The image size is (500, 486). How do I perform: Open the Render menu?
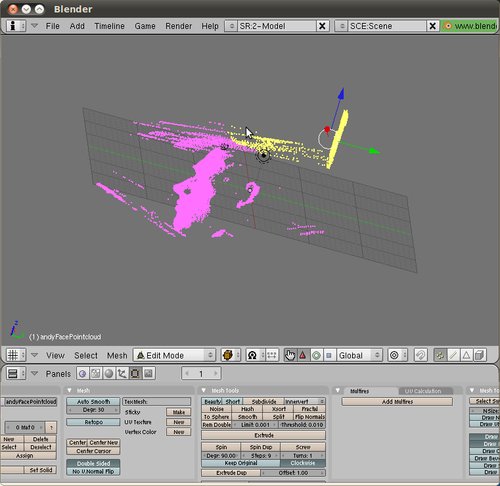[179, 26]
